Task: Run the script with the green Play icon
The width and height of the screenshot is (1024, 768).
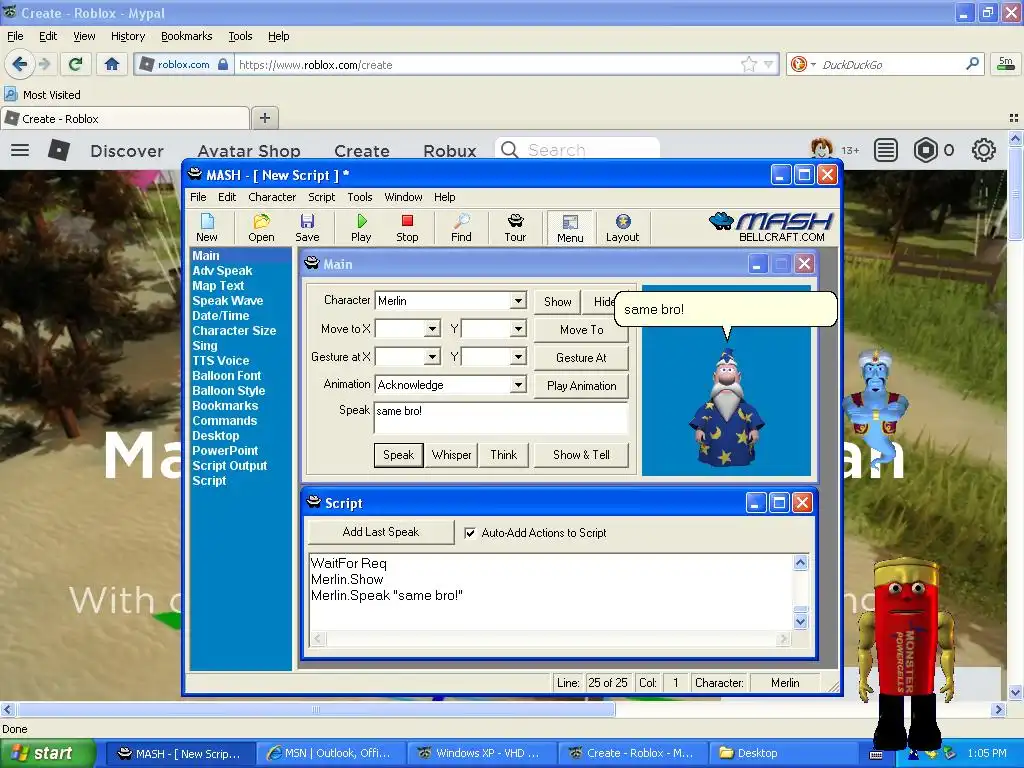Action: pos(361,227)
